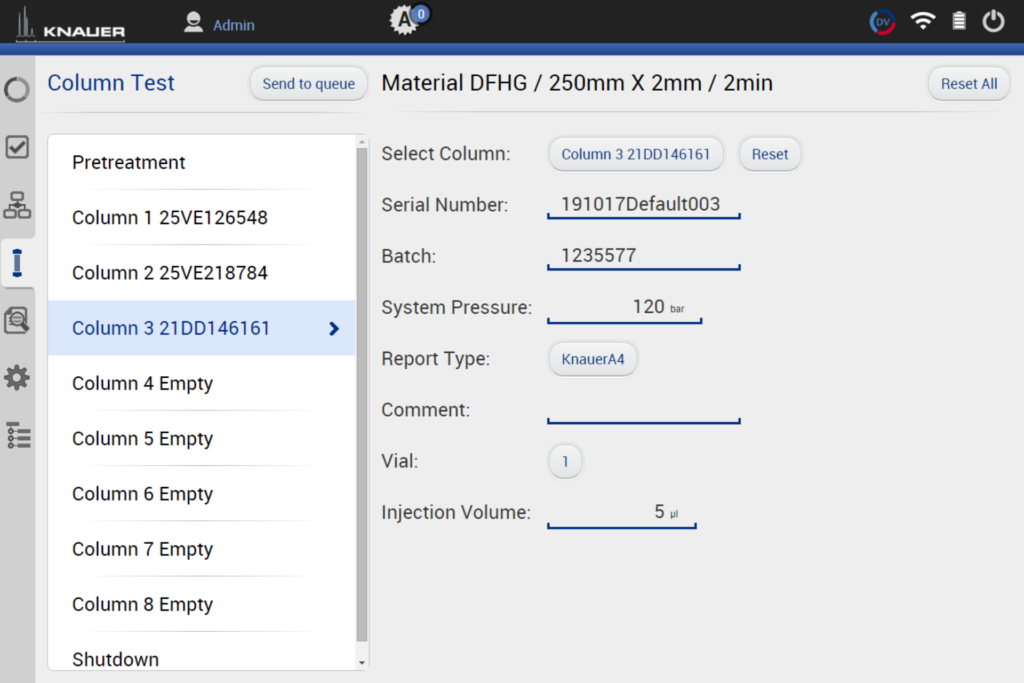Select Column 8 Empty
This screenshot has width=1024, height=683.
(x=202, y=604)
